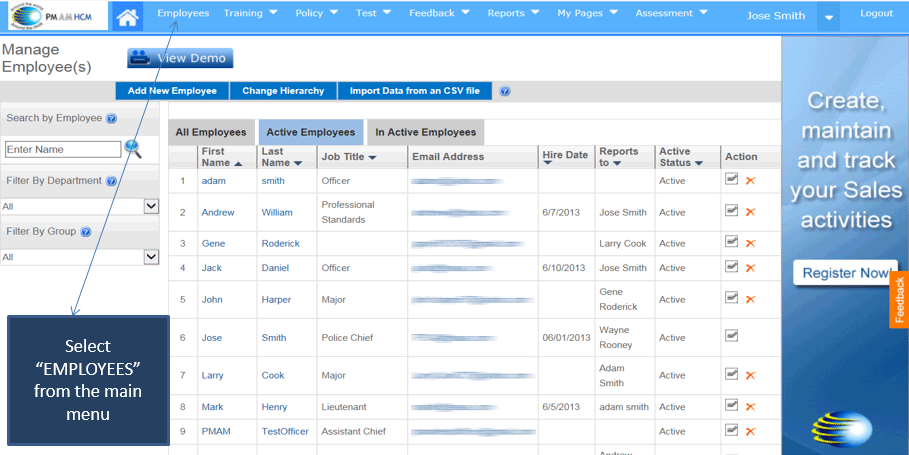Viewport: 909px width, 455px height.
Task: Open the Filter By Group dropdown
Action: click(151, 257)
